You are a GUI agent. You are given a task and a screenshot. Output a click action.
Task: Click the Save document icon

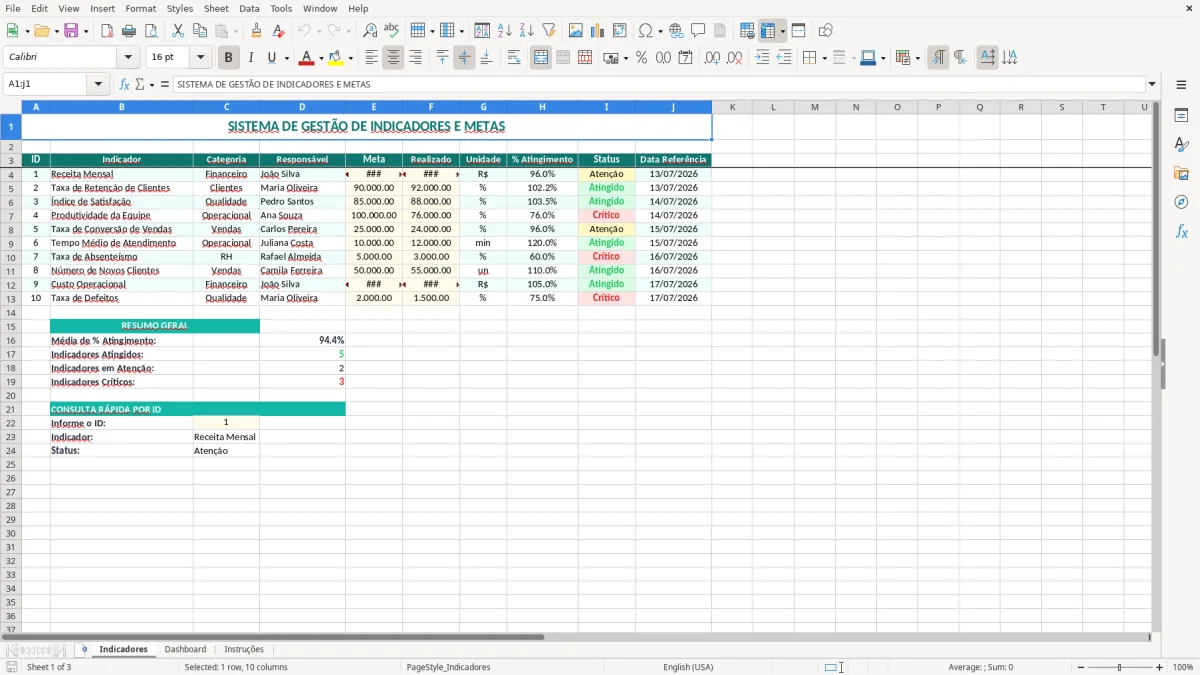(71, 31)
